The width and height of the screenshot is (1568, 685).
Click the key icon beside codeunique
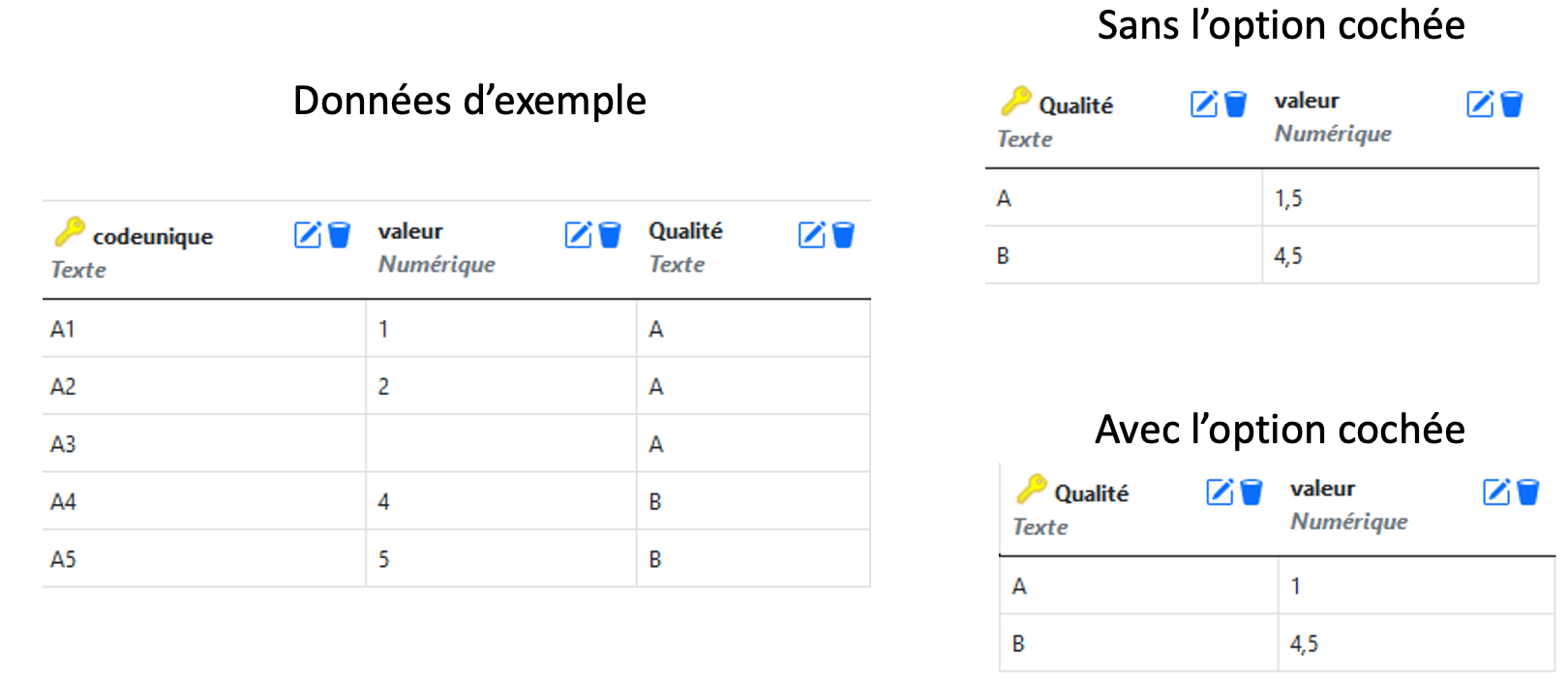[69, 232]
